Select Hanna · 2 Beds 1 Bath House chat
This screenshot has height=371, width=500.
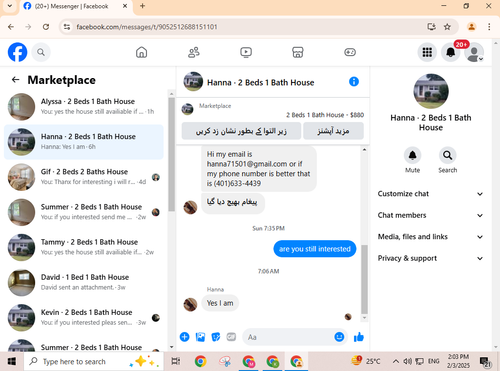[84, 142]
